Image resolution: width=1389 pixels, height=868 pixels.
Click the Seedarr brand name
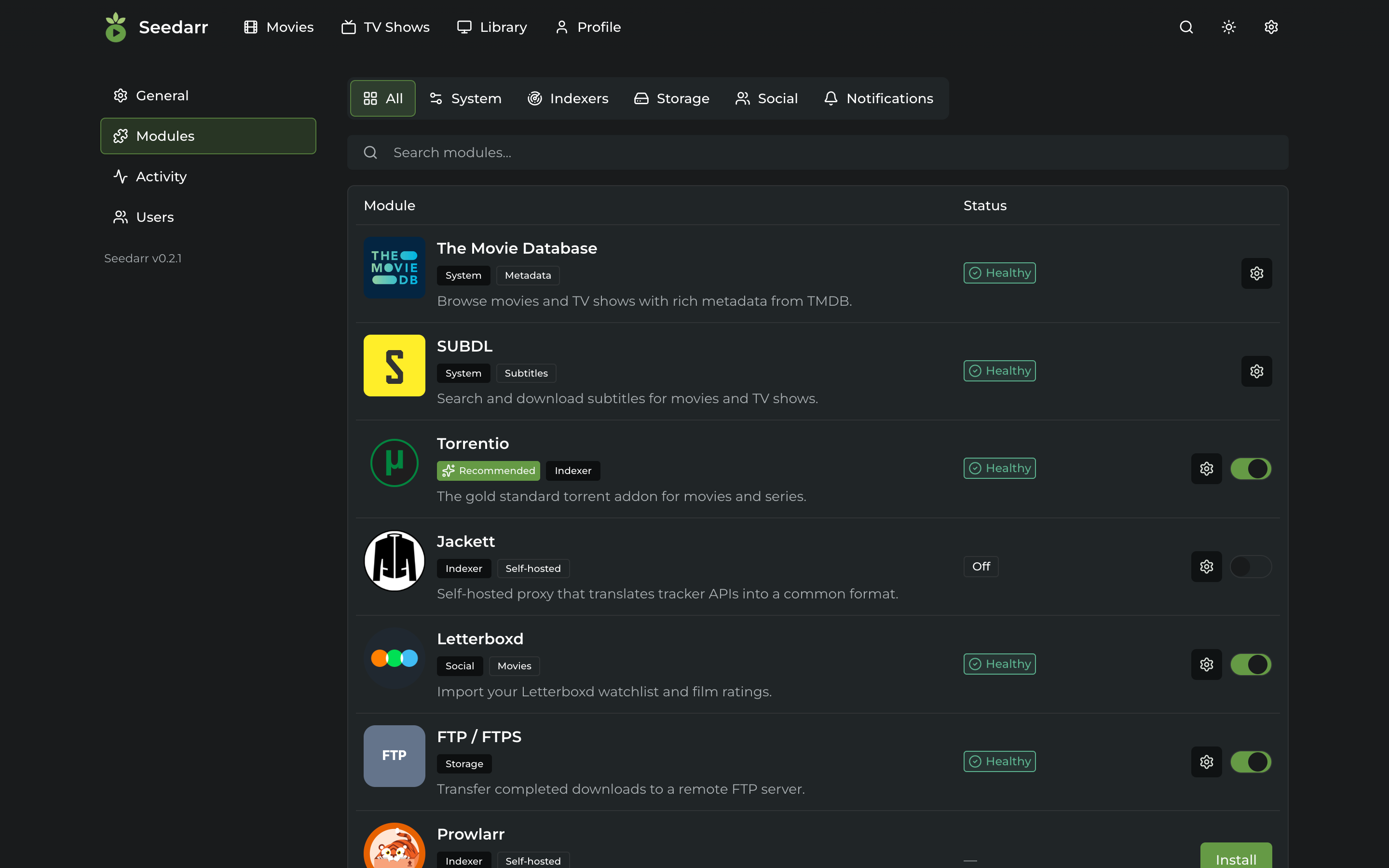[173, 27]
